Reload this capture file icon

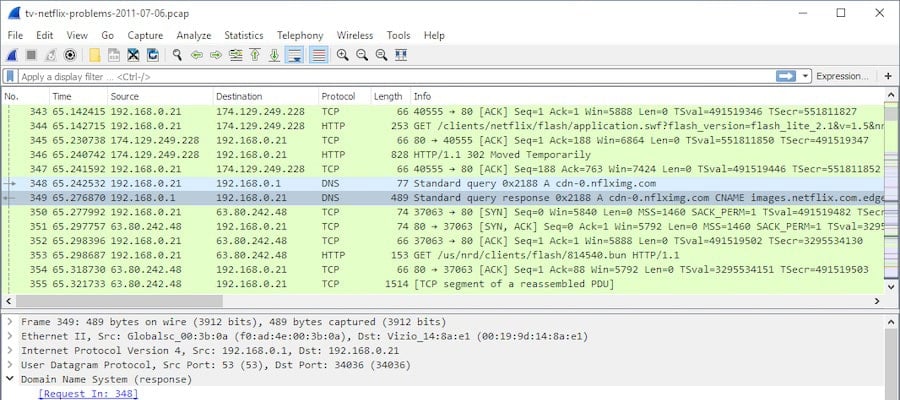click(x=153, y=55)
